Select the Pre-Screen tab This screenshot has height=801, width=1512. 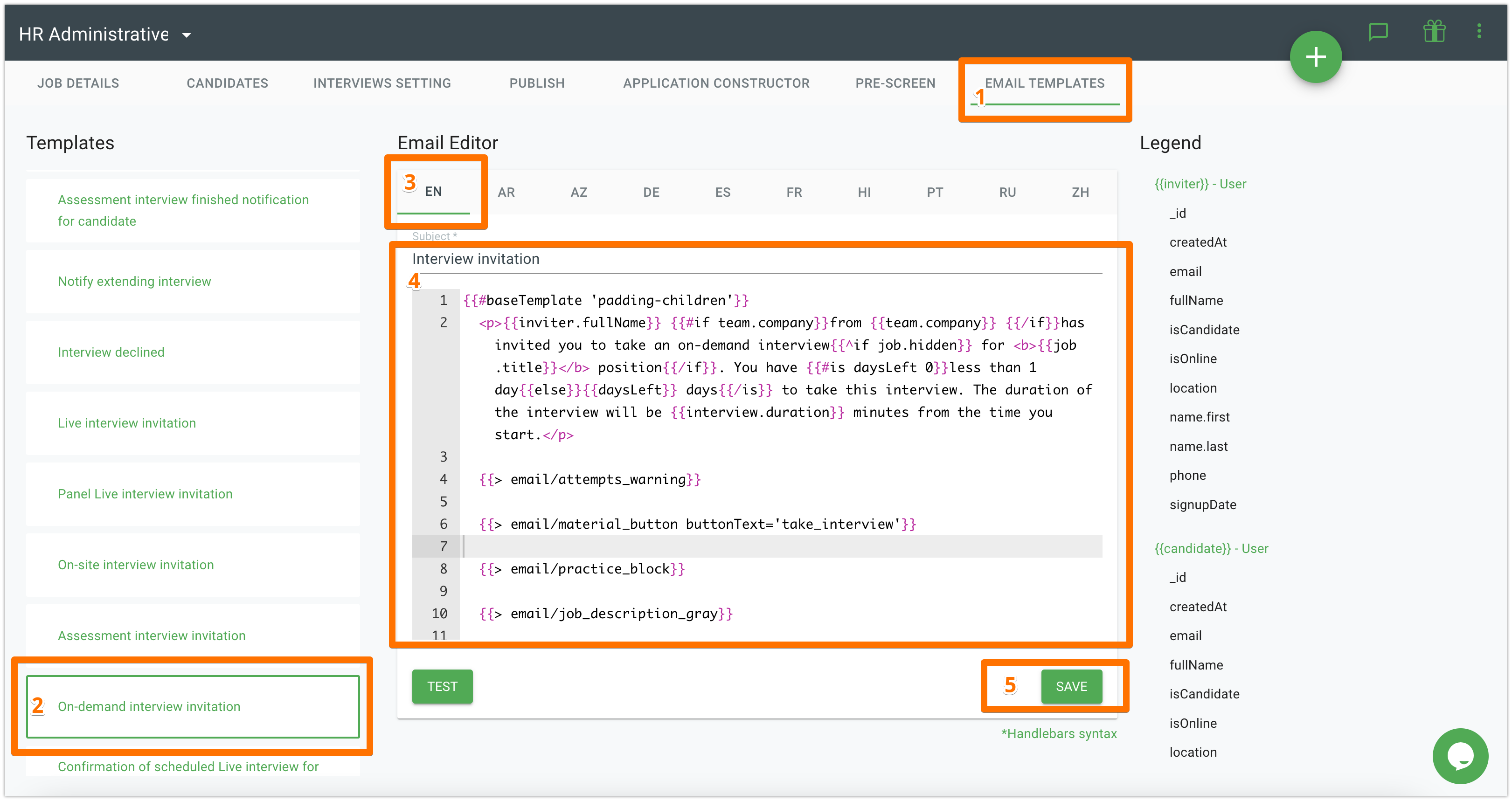pyautogui.click(x=895, y=83)
